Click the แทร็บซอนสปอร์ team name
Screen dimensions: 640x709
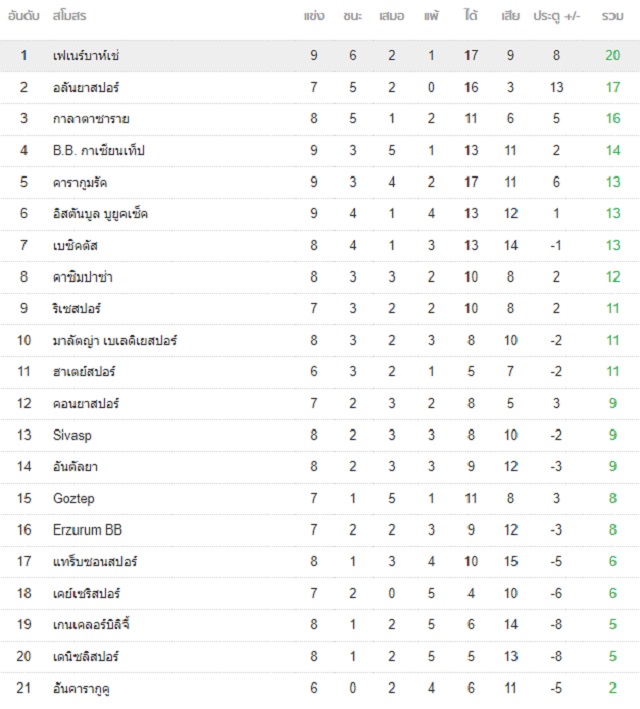[95, 562]
